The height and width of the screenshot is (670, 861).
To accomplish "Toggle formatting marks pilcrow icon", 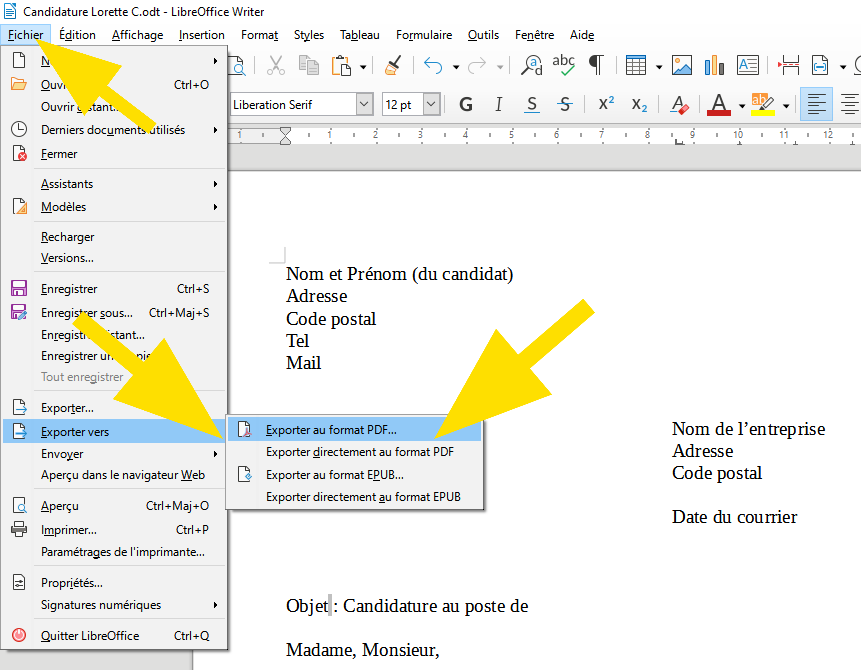I will point(596,65).
